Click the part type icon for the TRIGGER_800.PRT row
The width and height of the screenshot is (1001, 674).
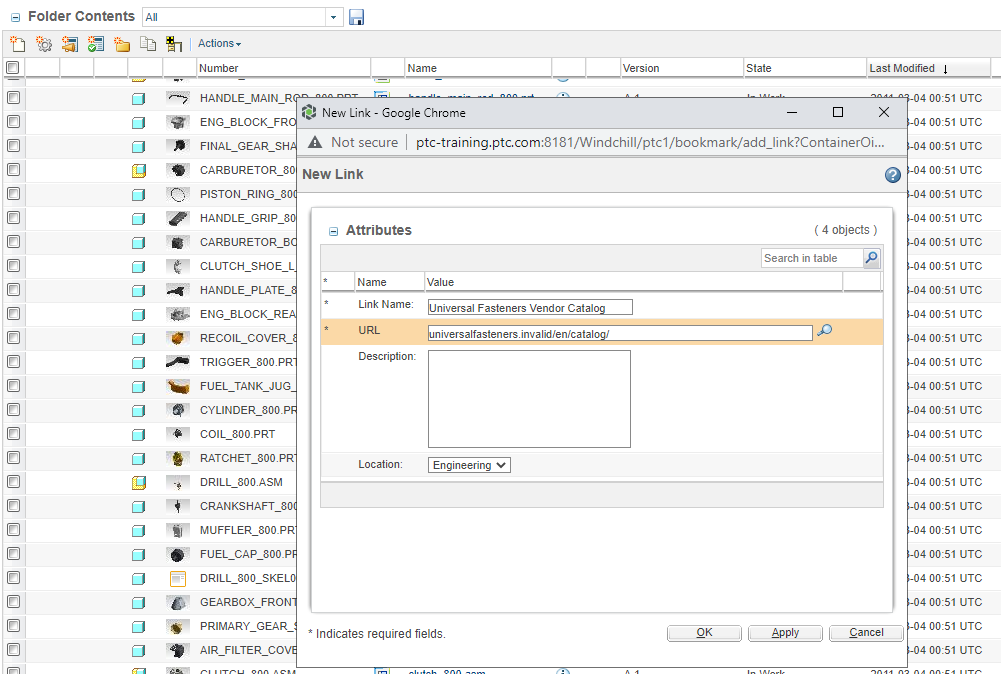coord(139,363)
